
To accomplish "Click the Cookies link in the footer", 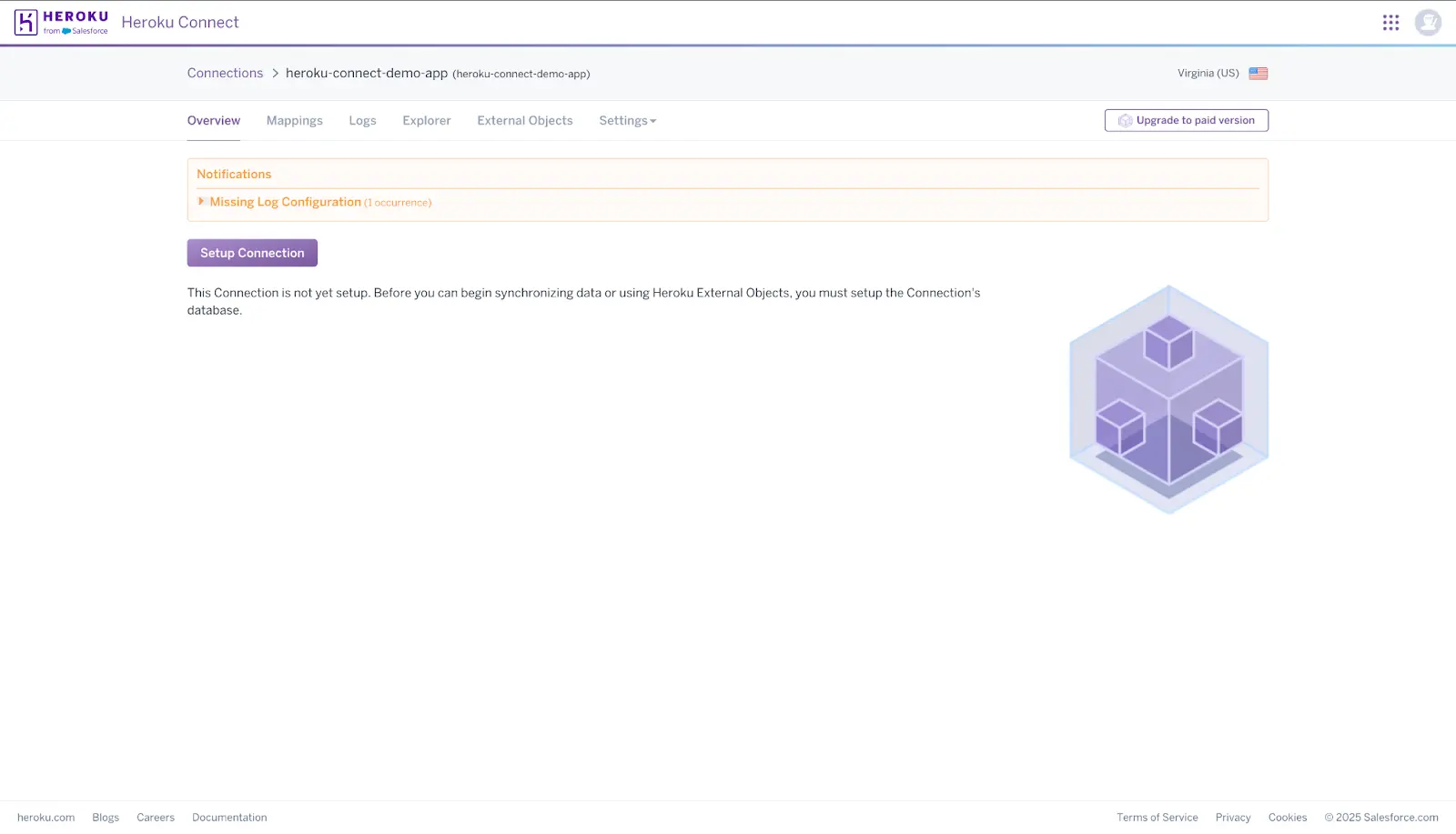I will point(1287,817).
